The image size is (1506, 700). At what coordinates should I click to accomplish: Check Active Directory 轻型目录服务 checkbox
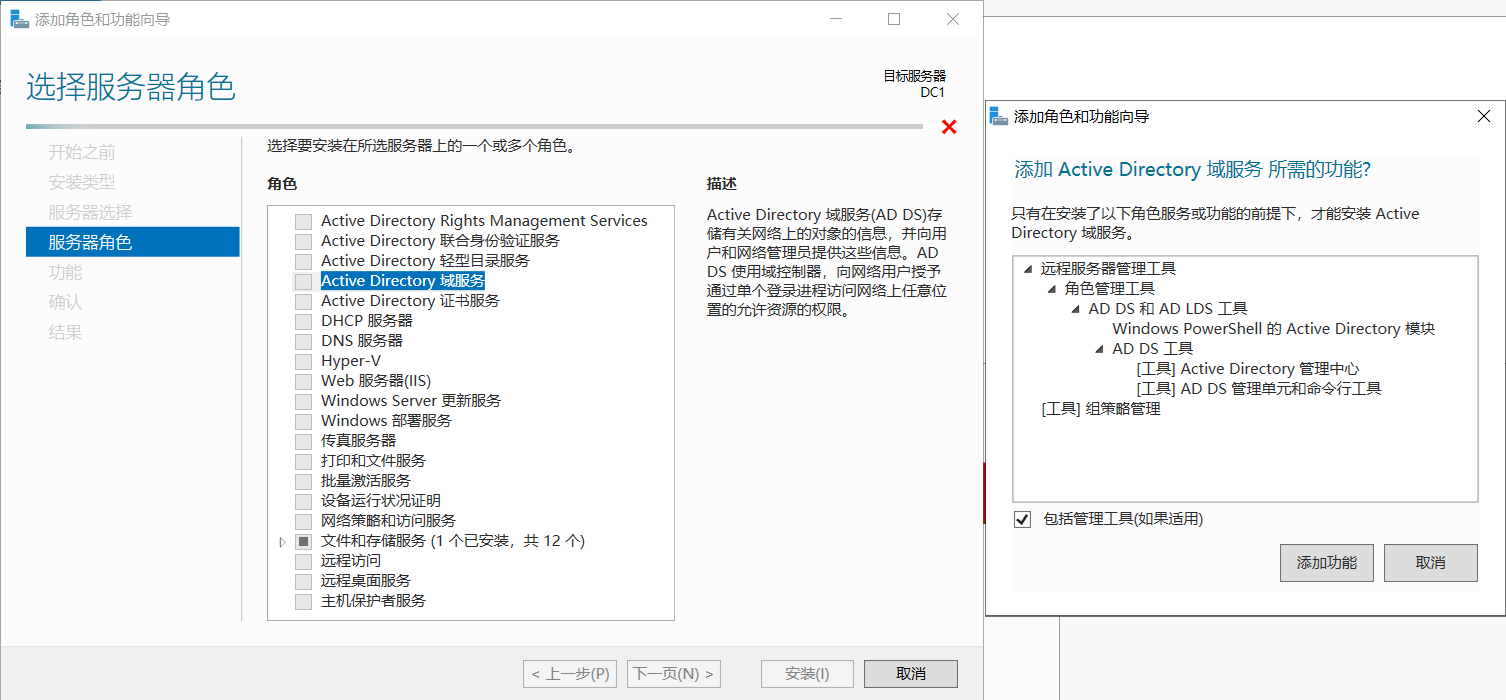[303, 261]
